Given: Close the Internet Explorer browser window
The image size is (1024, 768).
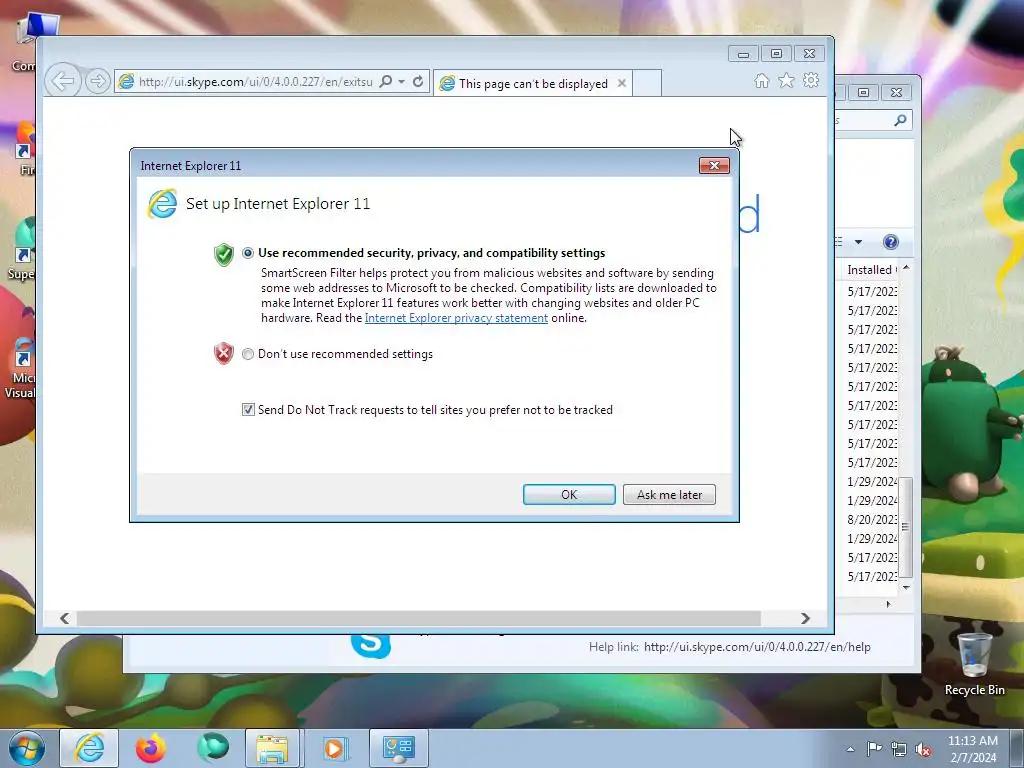Looking at the screenshot, I should 809,54.
